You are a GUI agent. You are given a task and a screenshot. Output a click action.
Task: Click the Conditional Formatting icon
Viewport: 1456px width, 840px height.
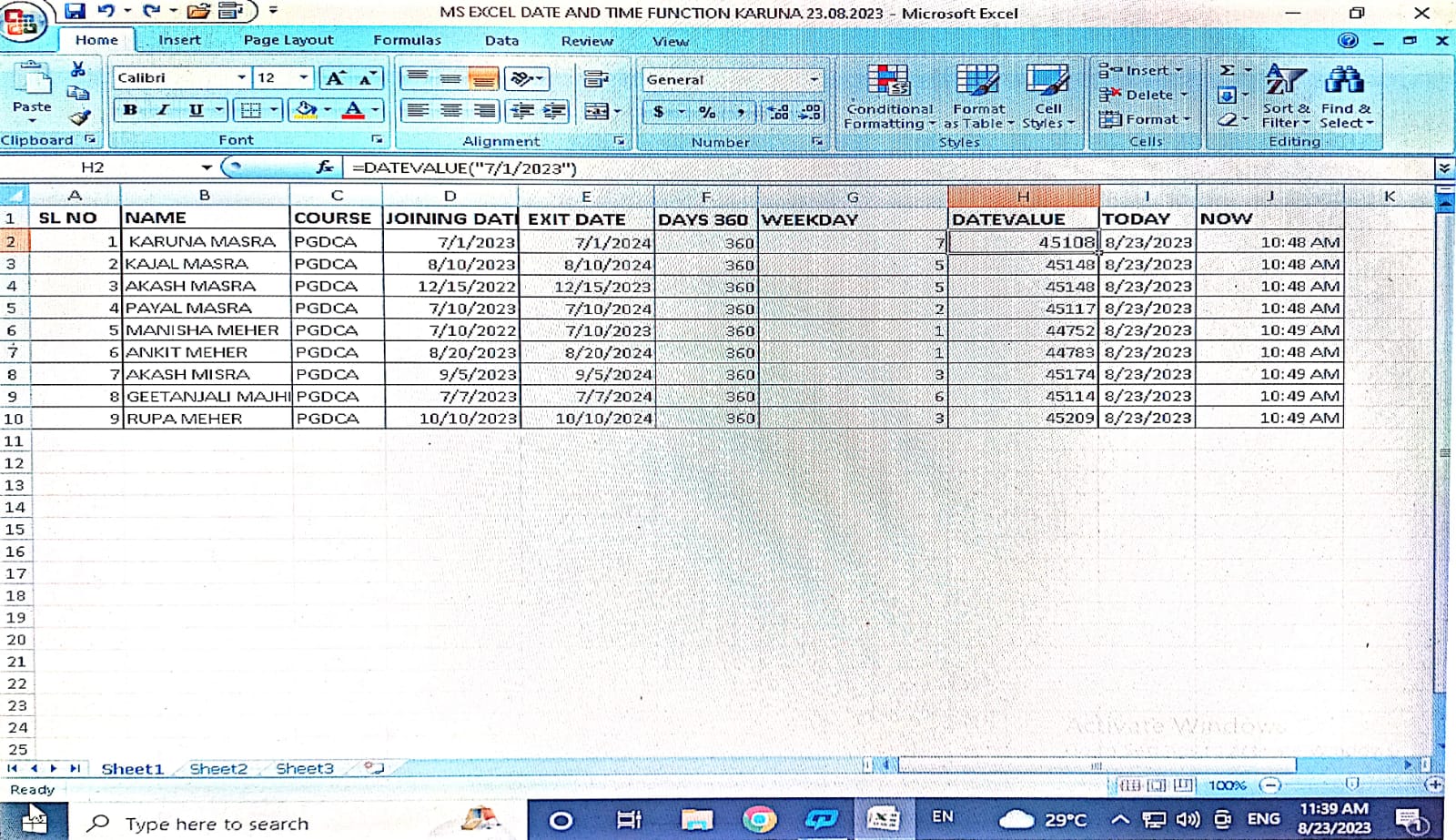(x=888, y=82)
